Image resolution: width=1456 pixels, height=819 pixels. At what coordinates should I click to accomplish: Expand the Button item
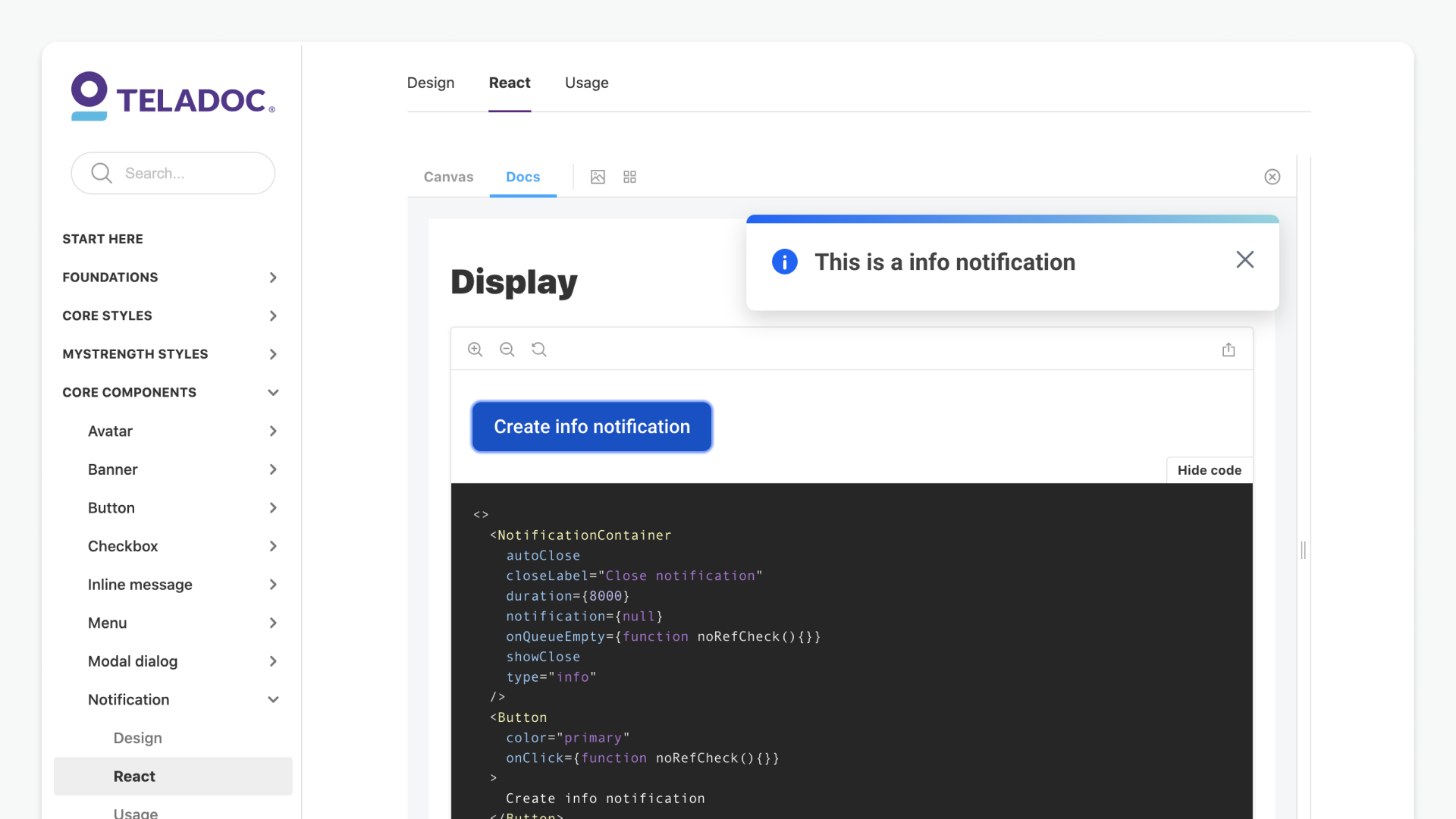[x=273, y=507]
